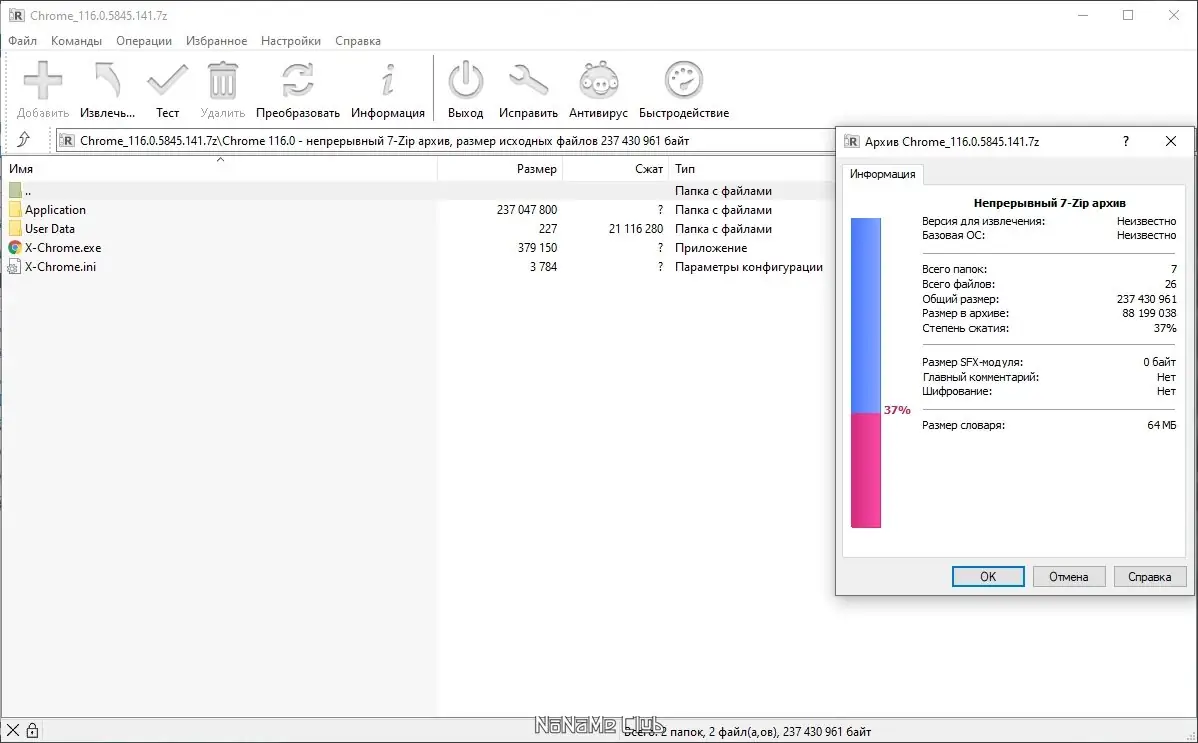
Task: Sort by the Имя column header
Action: click(220, 169)
